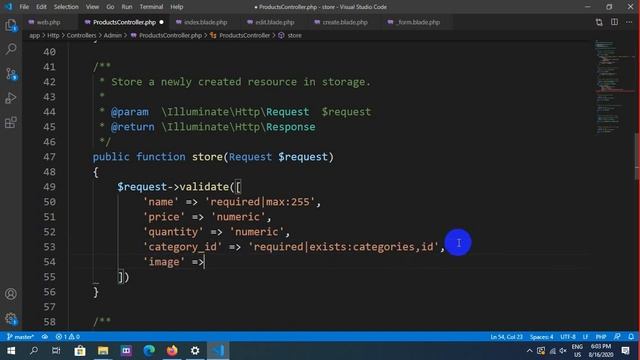Open the Go menu

point(110,7)
